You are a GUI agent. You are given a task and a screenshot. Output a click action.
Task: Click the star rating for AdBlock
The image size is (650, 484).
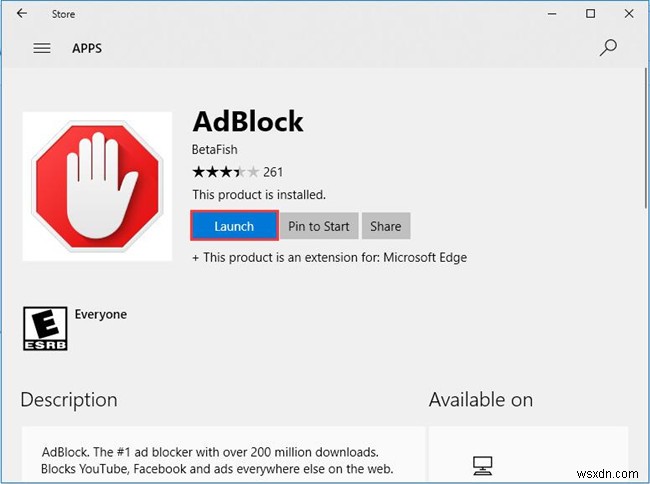(226, 172)
